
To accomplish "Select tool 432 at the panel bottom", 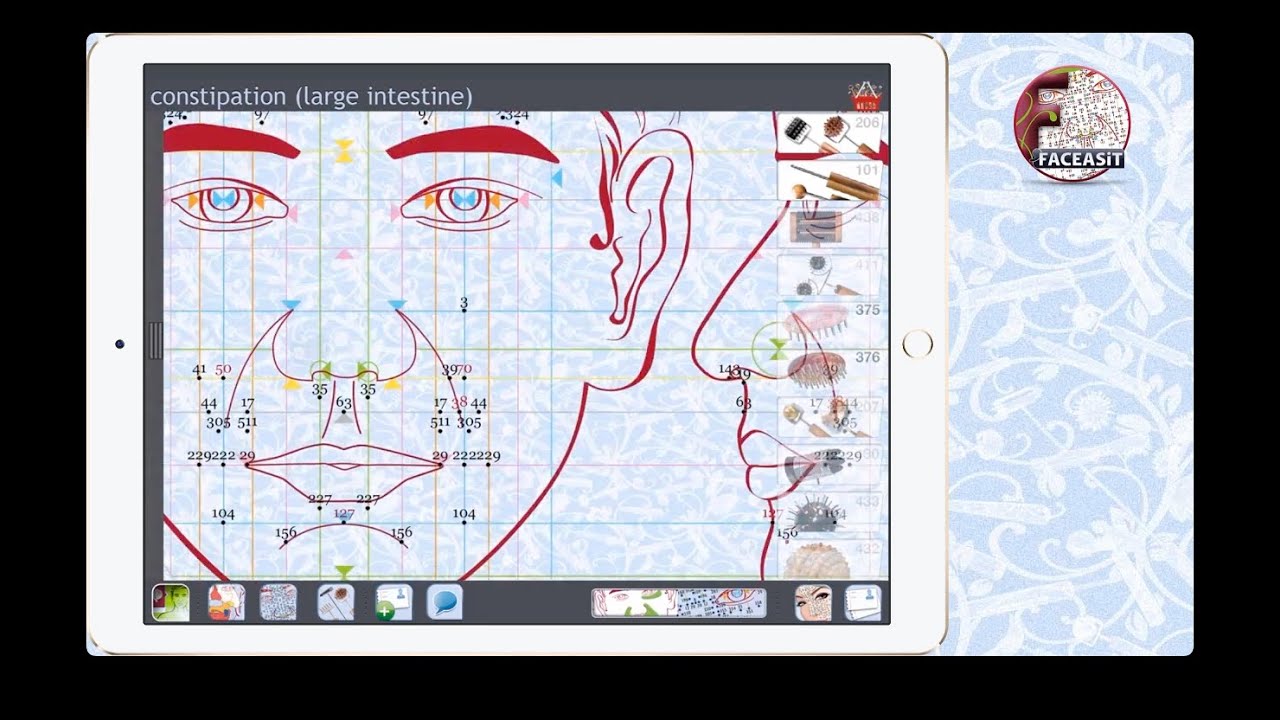I will tap(830, 559).
